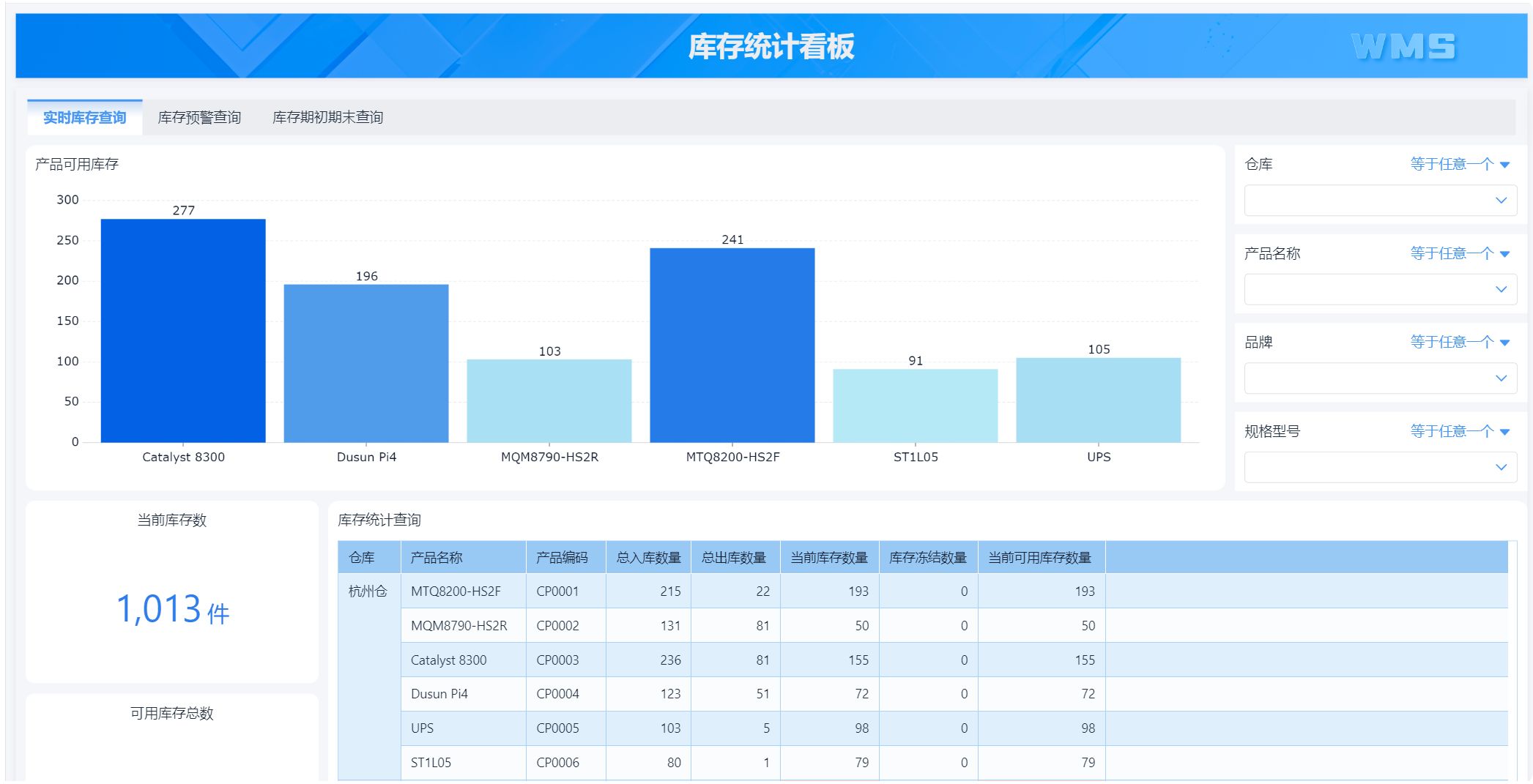
Task: Click the product code CP0005
Action: point(557,728)
